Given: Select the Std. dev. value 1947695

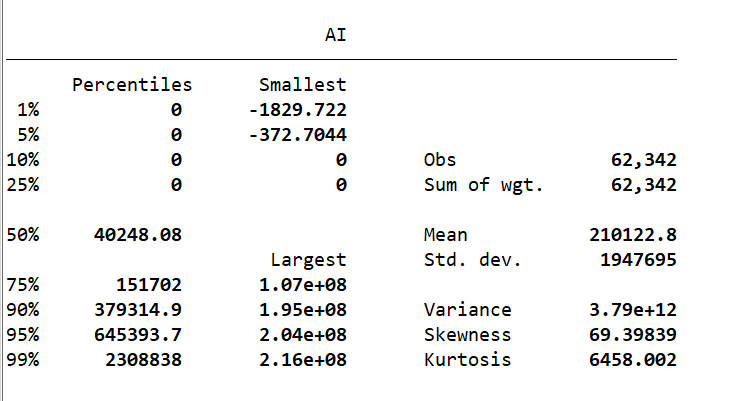Looking at the screenshot, I should [639, 260].
